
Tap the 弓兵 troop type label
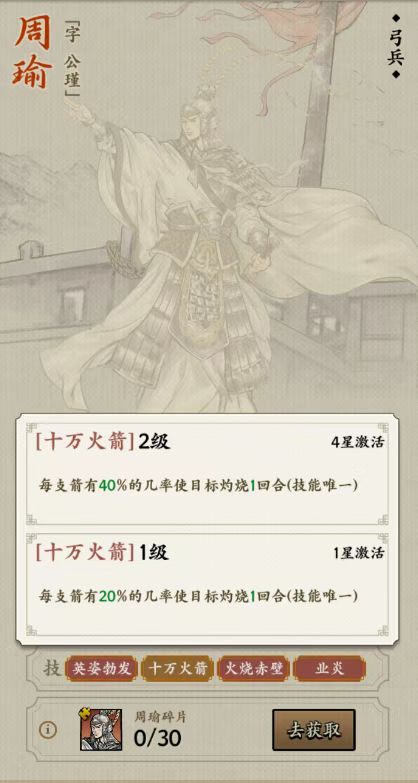tap(396, 46)
